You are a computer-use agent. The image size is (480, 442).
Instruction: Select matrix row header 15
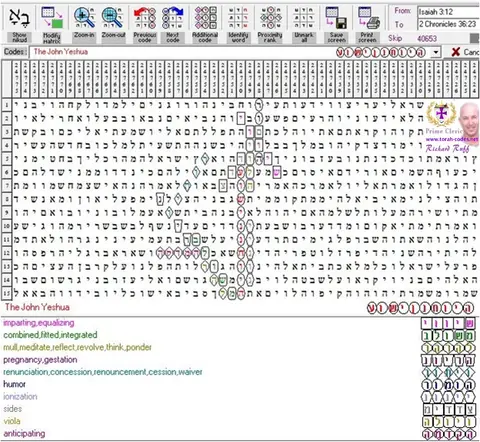click(x=7, y=293)
